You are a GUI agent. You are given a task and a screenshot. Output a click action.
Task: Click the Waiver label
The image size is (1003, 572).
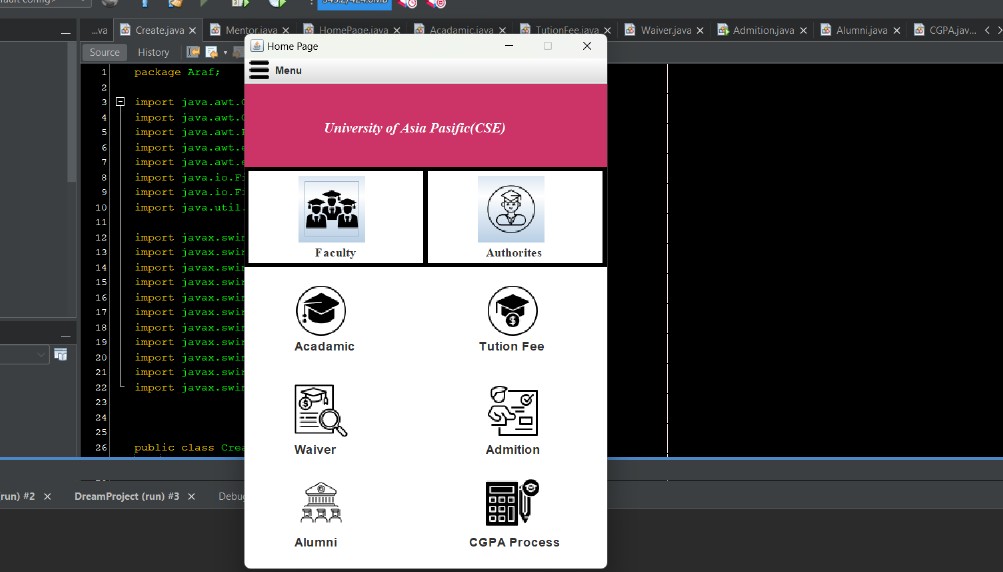pyautogui.click(x=315, y=449)
